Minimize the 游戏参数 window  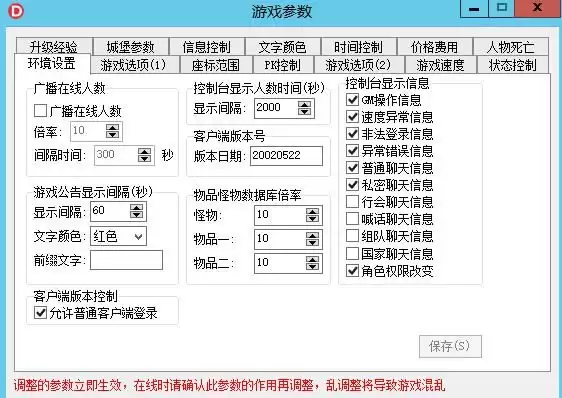[x=474, y=9]
